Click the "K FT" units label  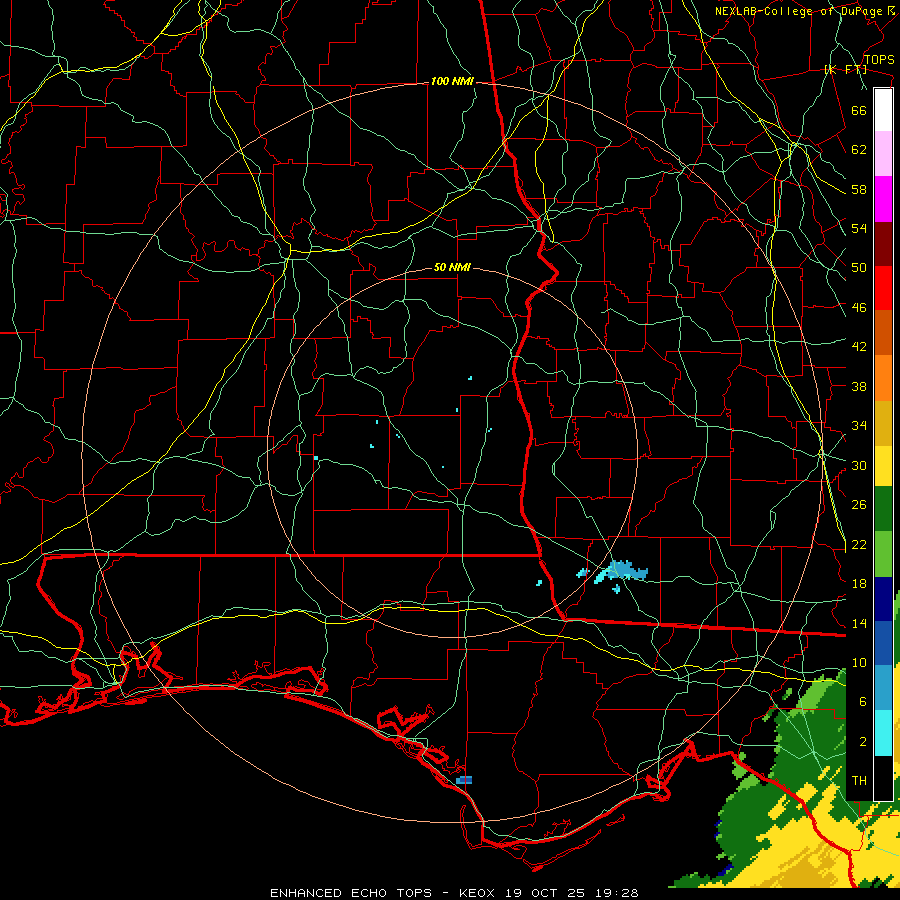tap(846, 69)
